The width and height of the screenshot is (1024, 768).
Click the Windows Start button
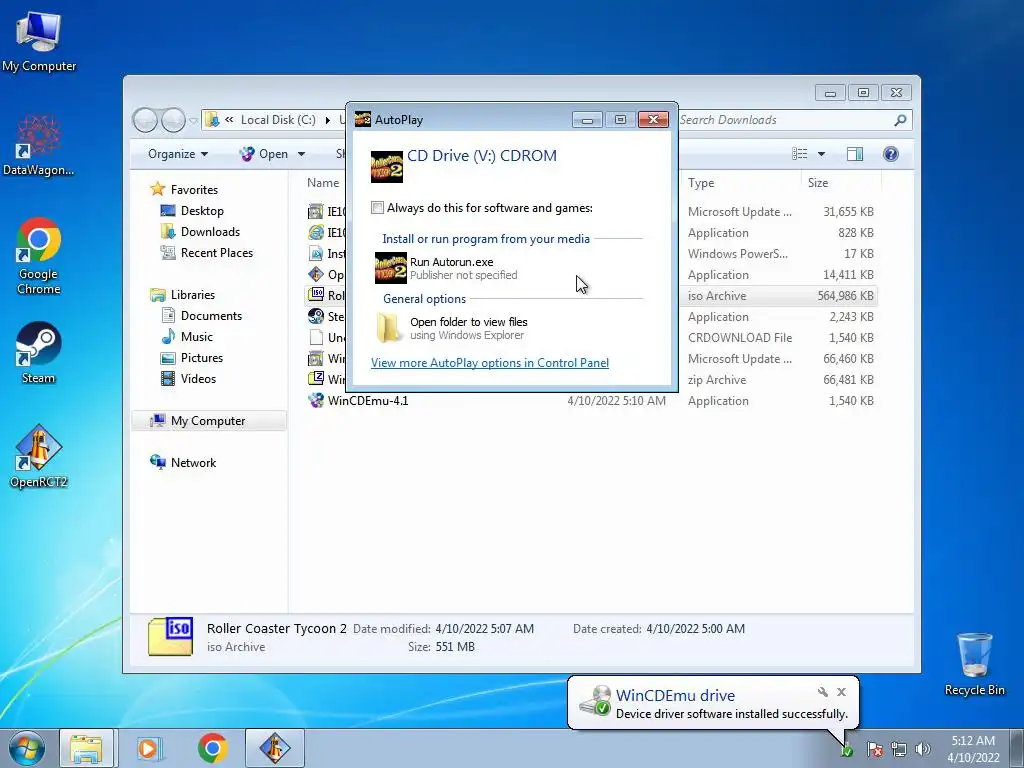(27, 748)
